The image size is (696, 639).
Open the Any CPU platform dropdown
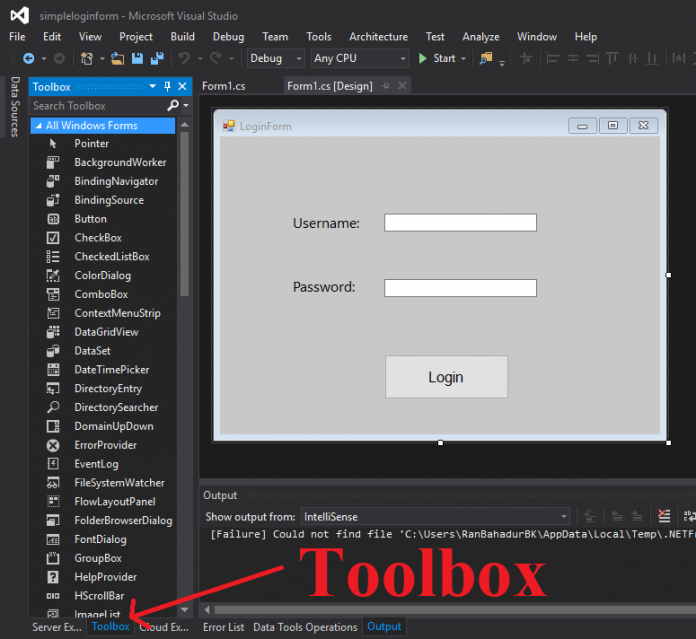click(x=360, y=58)
